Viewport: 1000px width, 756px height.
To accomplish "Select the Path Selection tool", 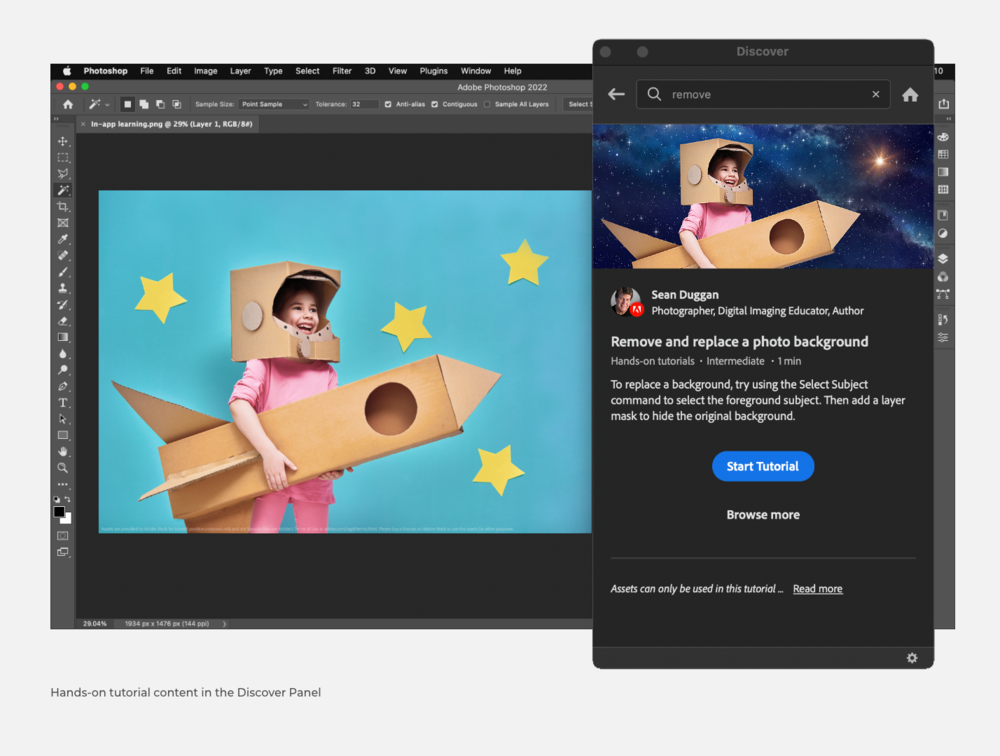I will tap(62, 419).
